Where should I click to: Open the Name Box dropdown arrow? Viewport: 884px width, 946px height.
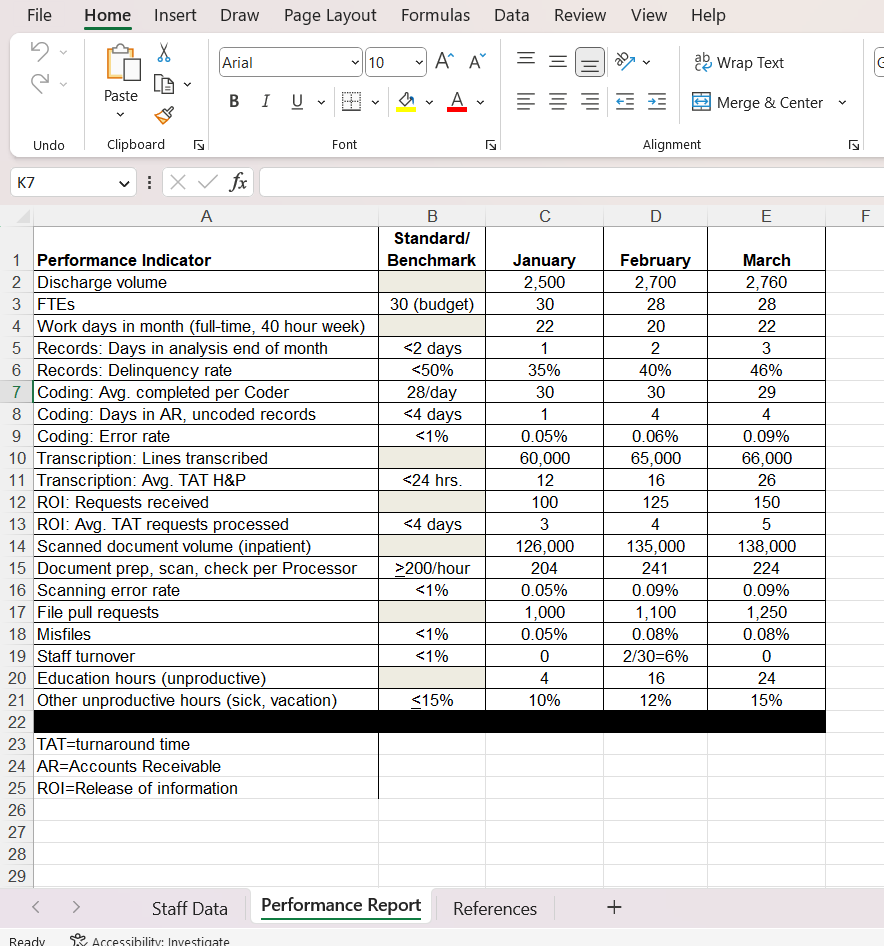[124, 183]
